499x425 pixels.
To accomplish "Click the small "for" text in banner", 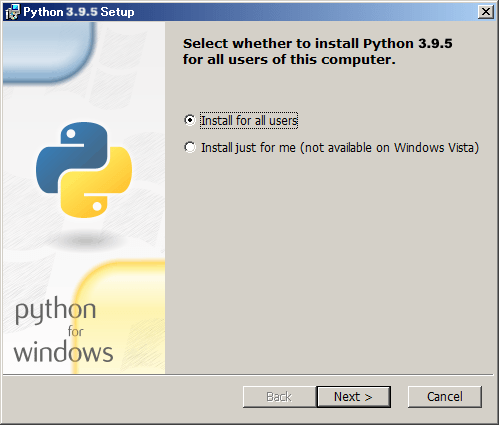I will (76, 332).
